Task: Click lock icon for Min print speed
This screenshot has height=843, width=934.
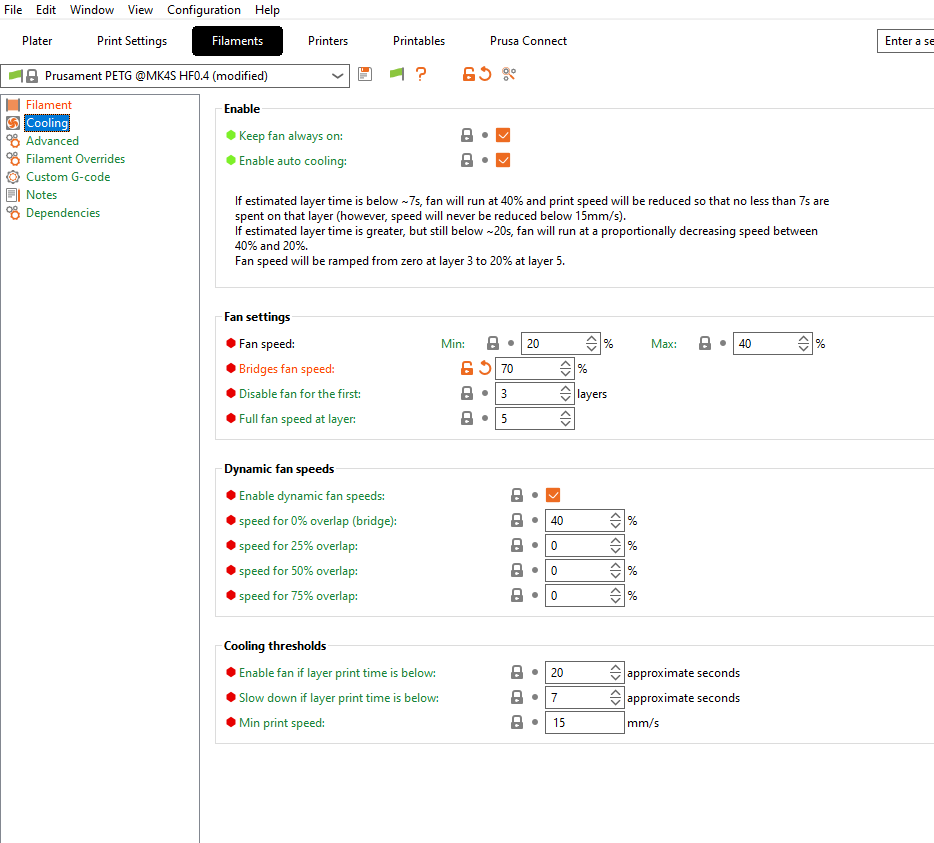Action: pos(517,722)
